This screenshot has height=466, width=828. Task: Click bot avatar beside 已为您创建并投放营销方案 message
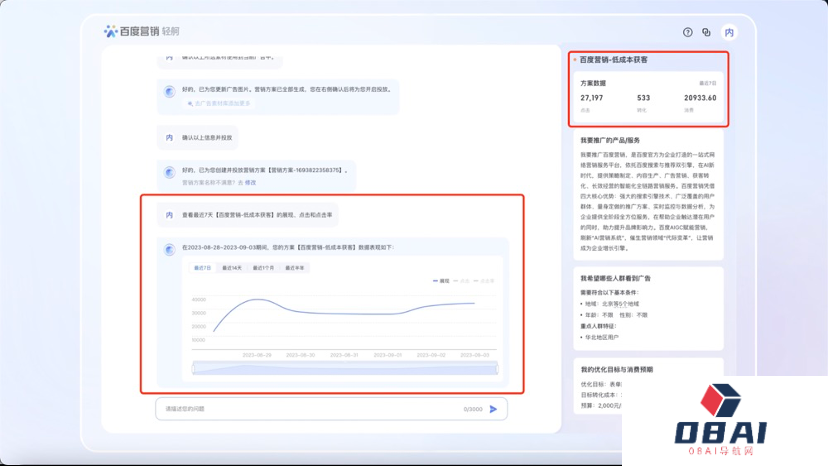coord(170,172)
